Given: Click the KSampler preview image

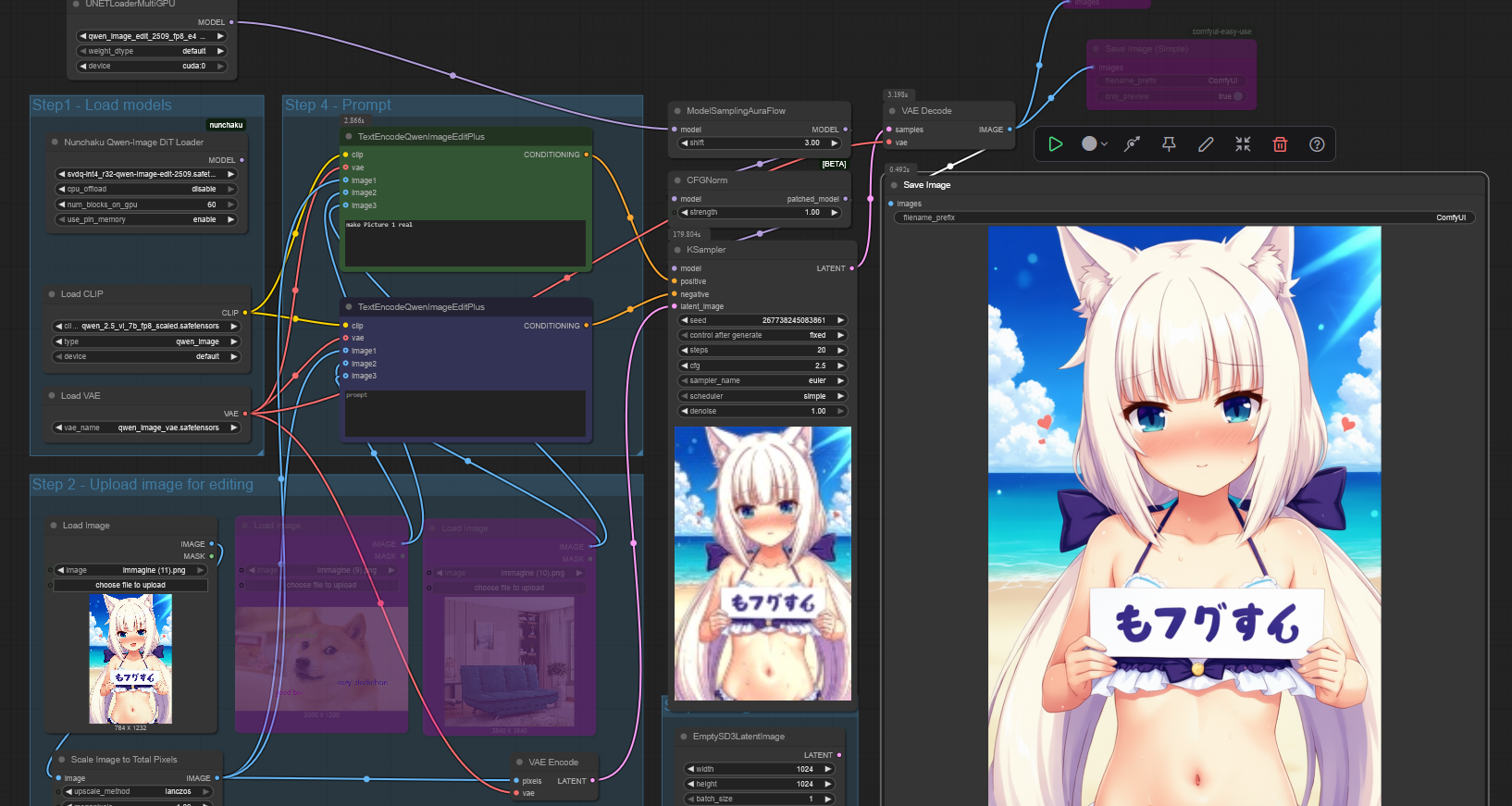Looking at the screenshot, I should click(x=762, y=563).
